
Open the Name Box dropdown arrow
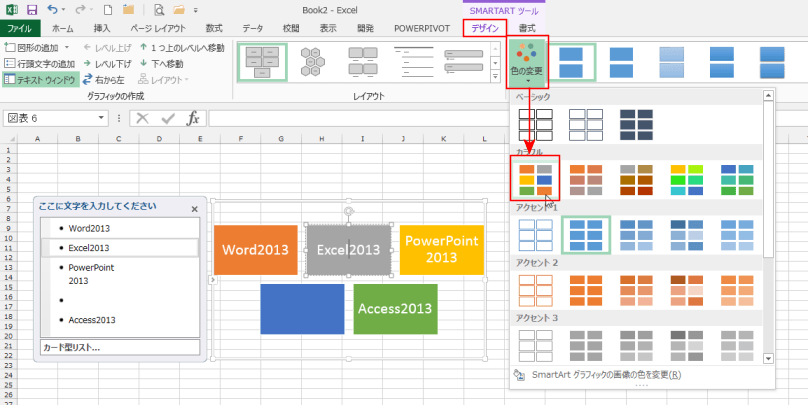[x=101, y=119]
